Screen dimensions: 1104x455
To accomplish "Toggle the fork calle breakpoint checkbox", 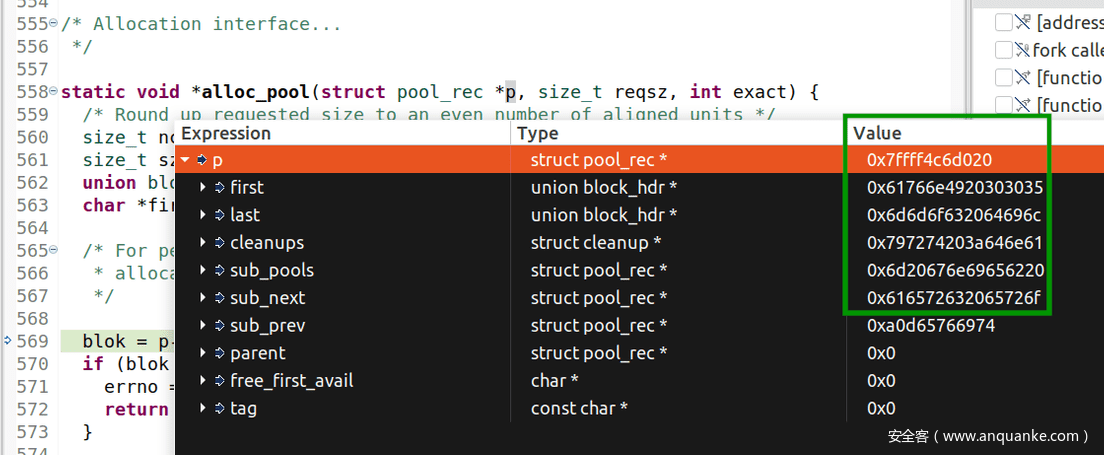I will (1003, 50).
